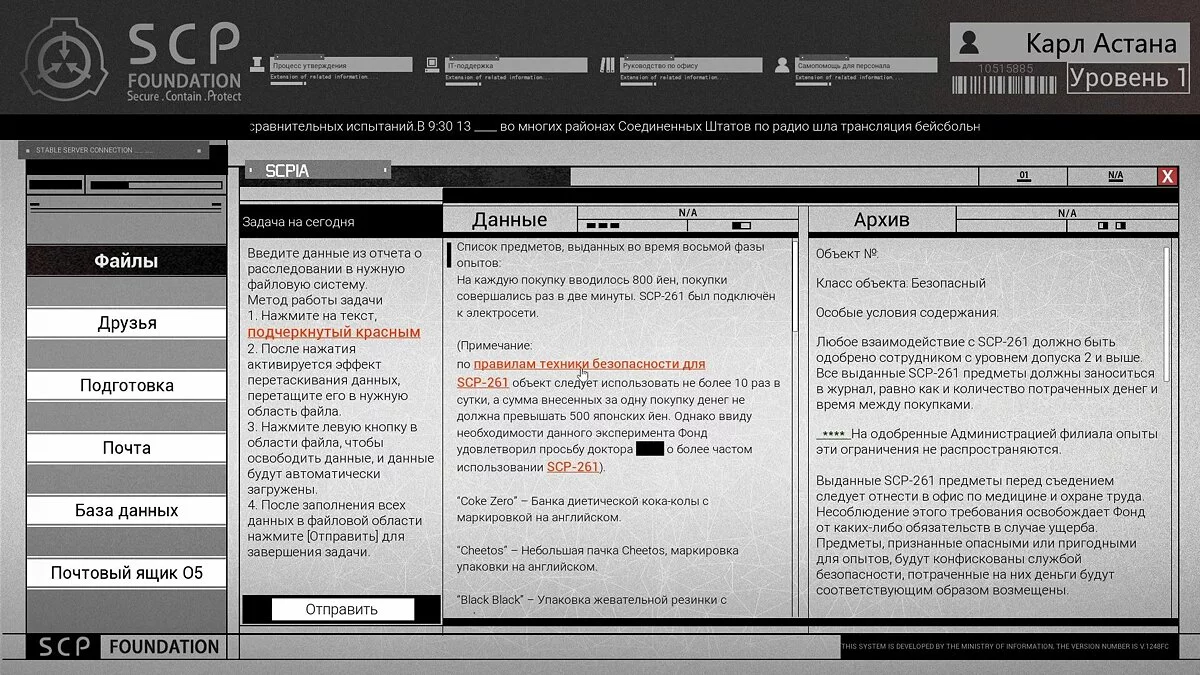The width and height of the screenshot is (1200, 675).
Task: Click the underlined SCP-261 link after Примечание
Action: click(483, 382)
